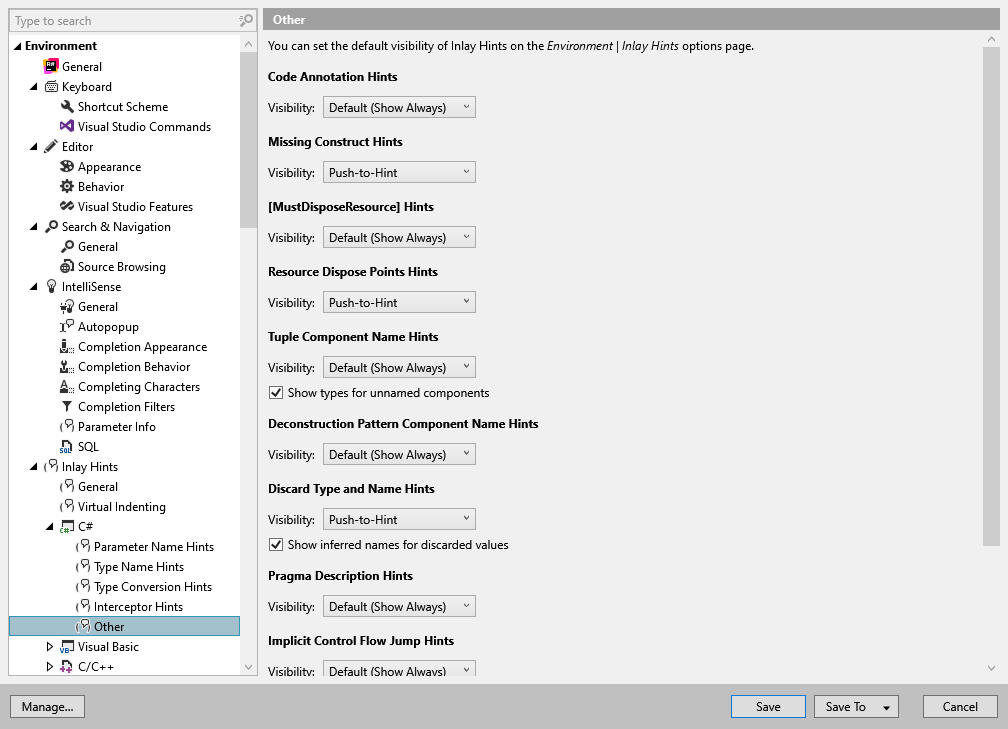Collapse the Environment tree node
Screen dimensions: 1008x729
(x=17, y=46)
